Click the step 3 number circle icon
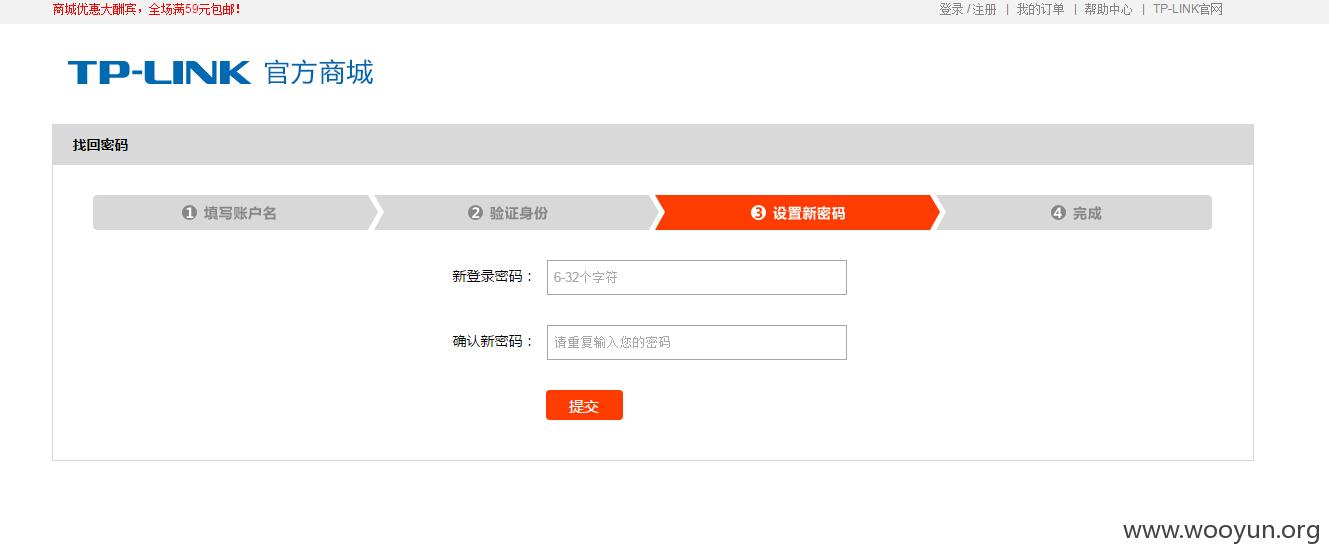The width and height of the screenshot is (1329, 559). (x=758, y=213)
